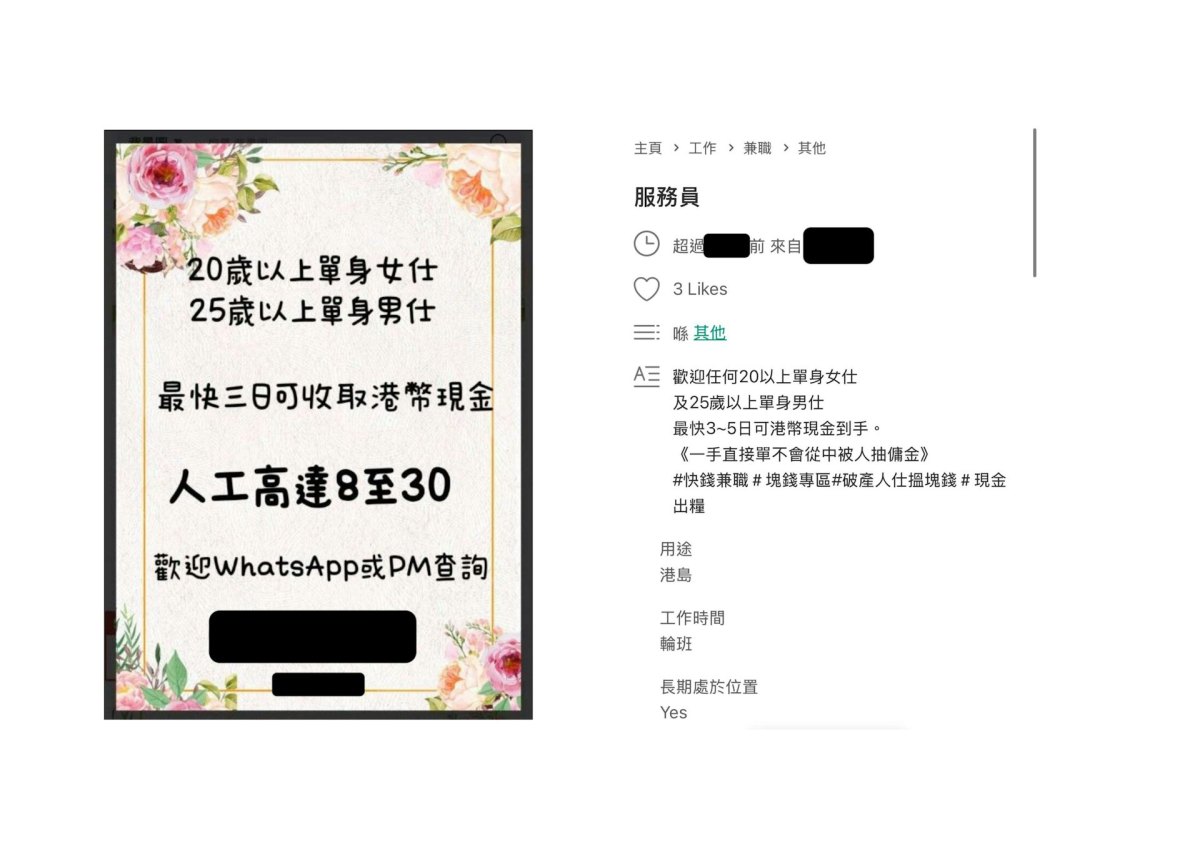Click the chevron after 工作
The width and height of the screenshot is (1200, 849).
[731, 148]
